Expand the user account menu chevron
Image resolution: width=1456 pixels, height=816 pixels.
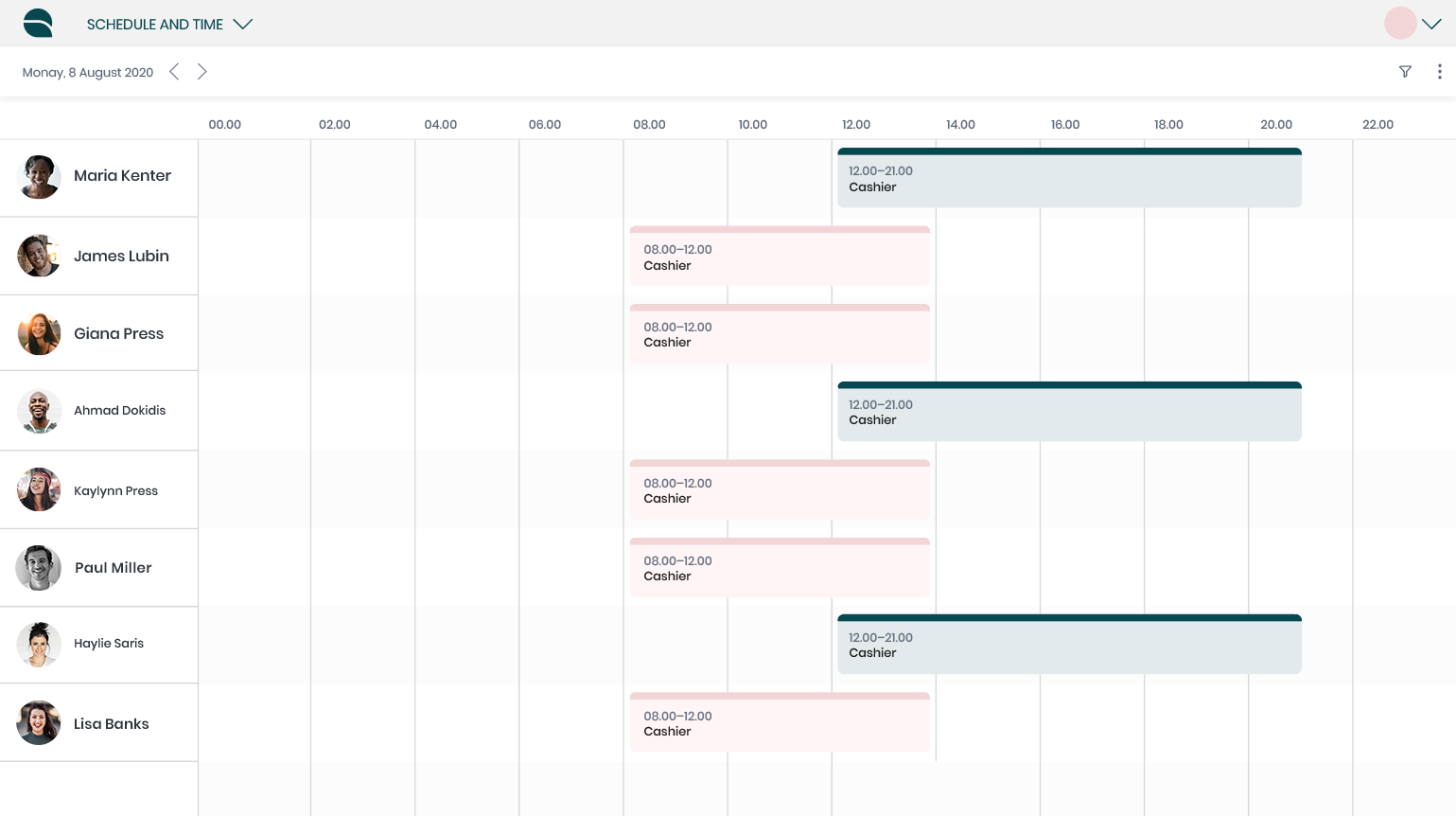(x=1431, y=24)
